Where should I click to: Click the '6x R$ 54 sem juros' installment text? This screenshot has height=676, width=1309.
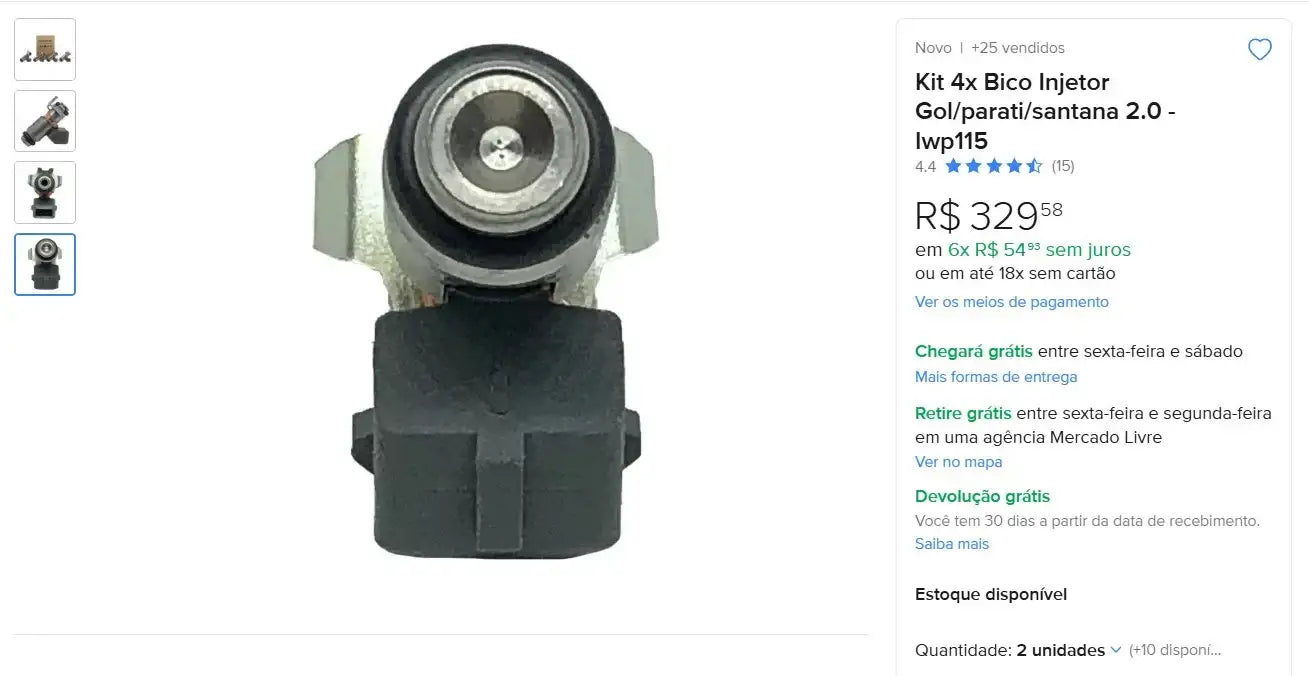click(x=1039, y=250)
